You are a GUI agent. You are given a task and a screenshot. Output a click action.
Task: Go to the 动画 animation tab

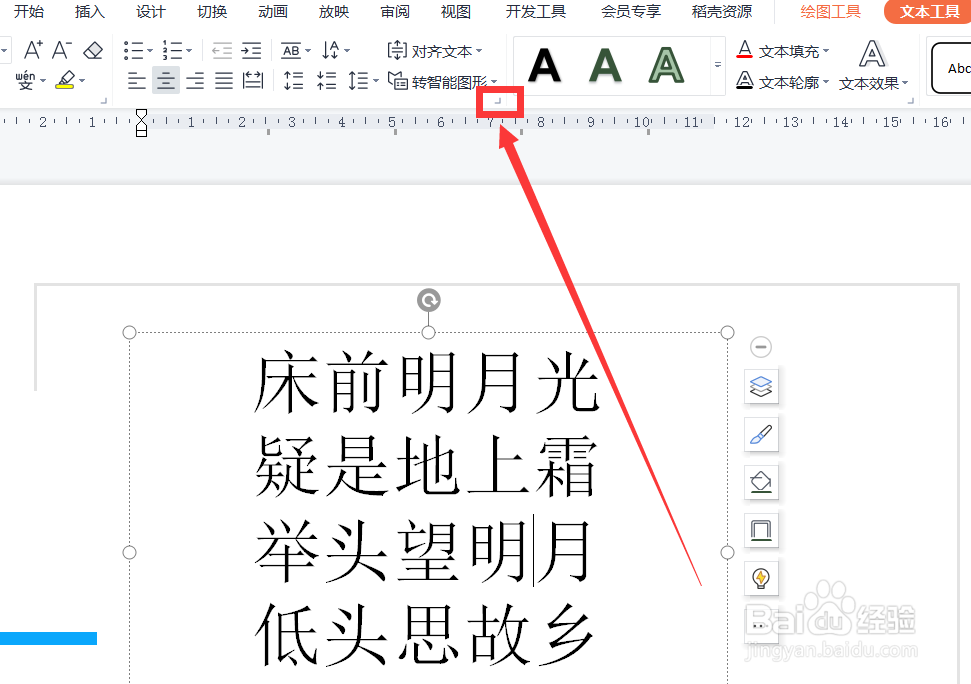[x=272, y=11]
